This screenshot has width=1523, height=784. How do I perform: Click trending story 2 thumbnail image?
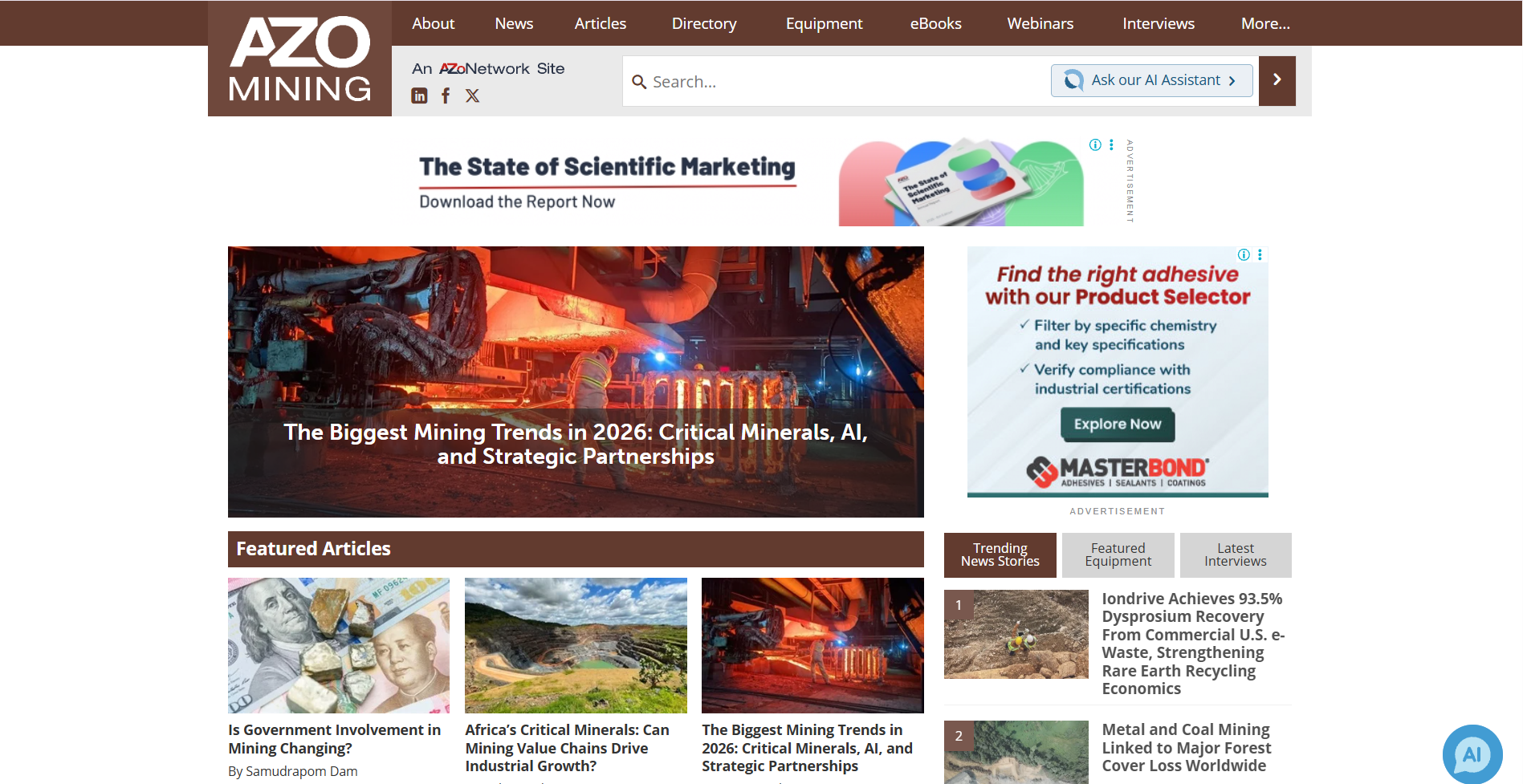[1016, 753]
